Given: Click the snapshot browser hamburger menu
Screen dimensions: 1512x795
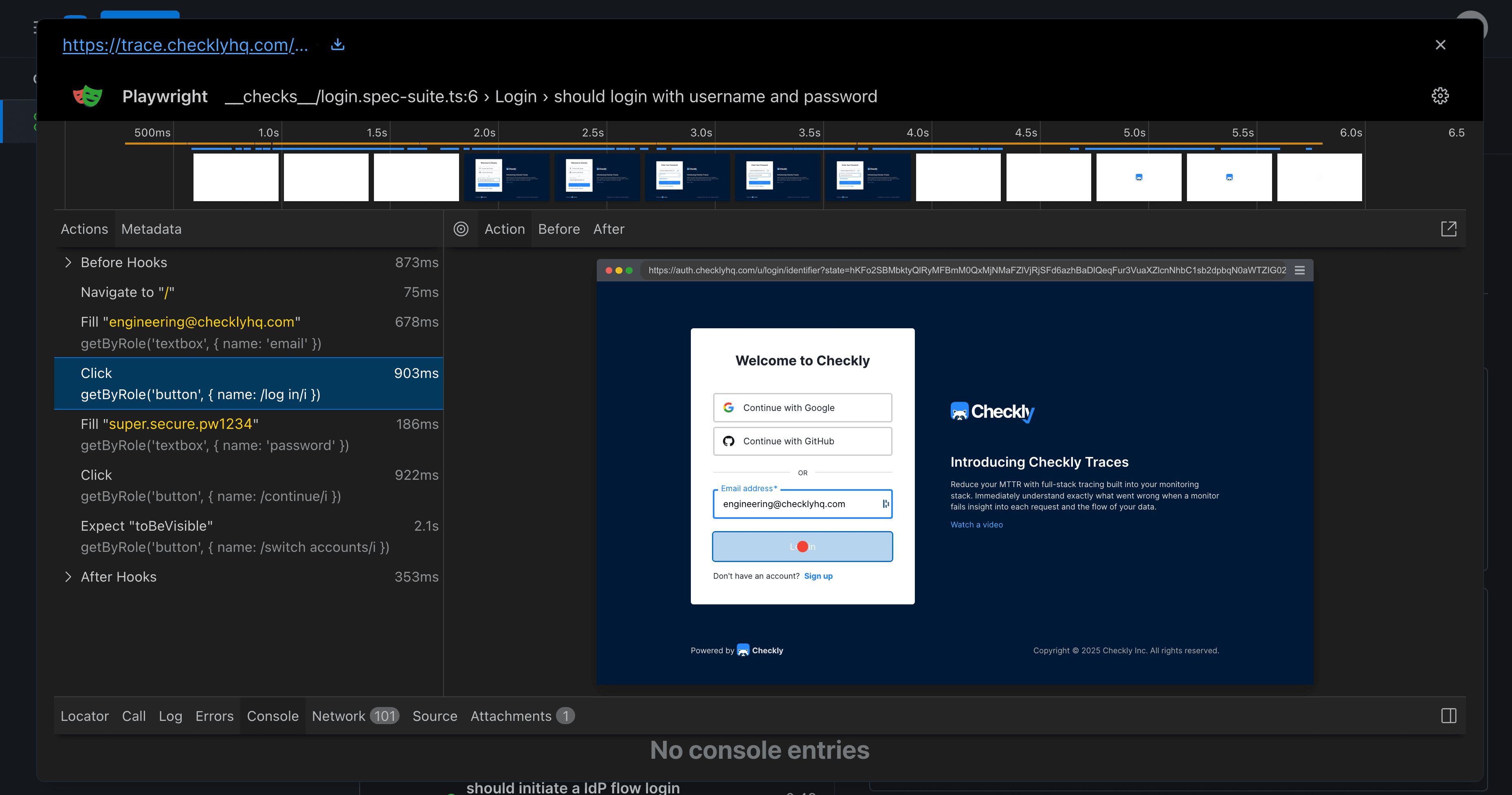Looking at the screenshot, I should click(1299, 270).
